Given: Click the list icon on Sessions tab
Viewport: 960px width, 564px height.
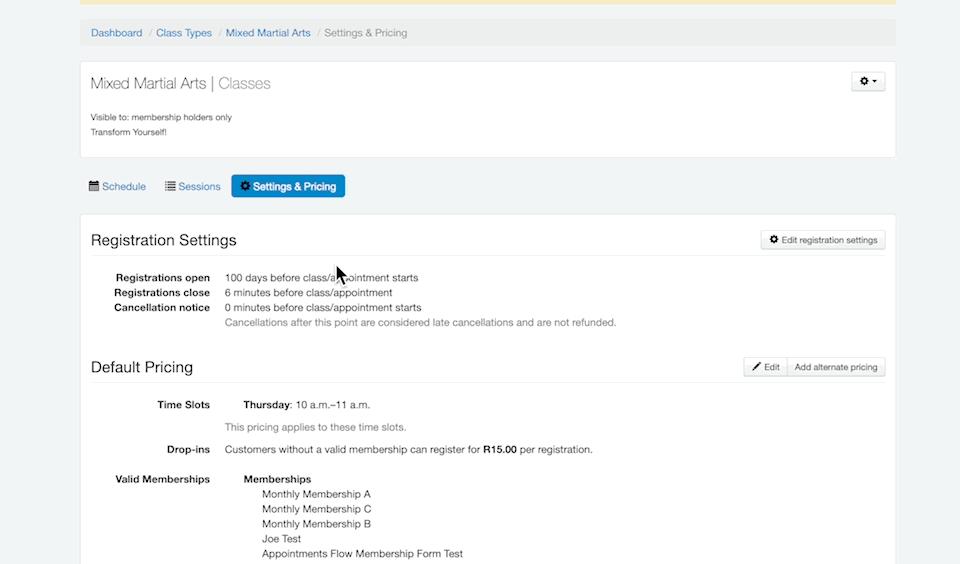Looking at the screenshot, I should pyautogui.click(x=170, y=186).
